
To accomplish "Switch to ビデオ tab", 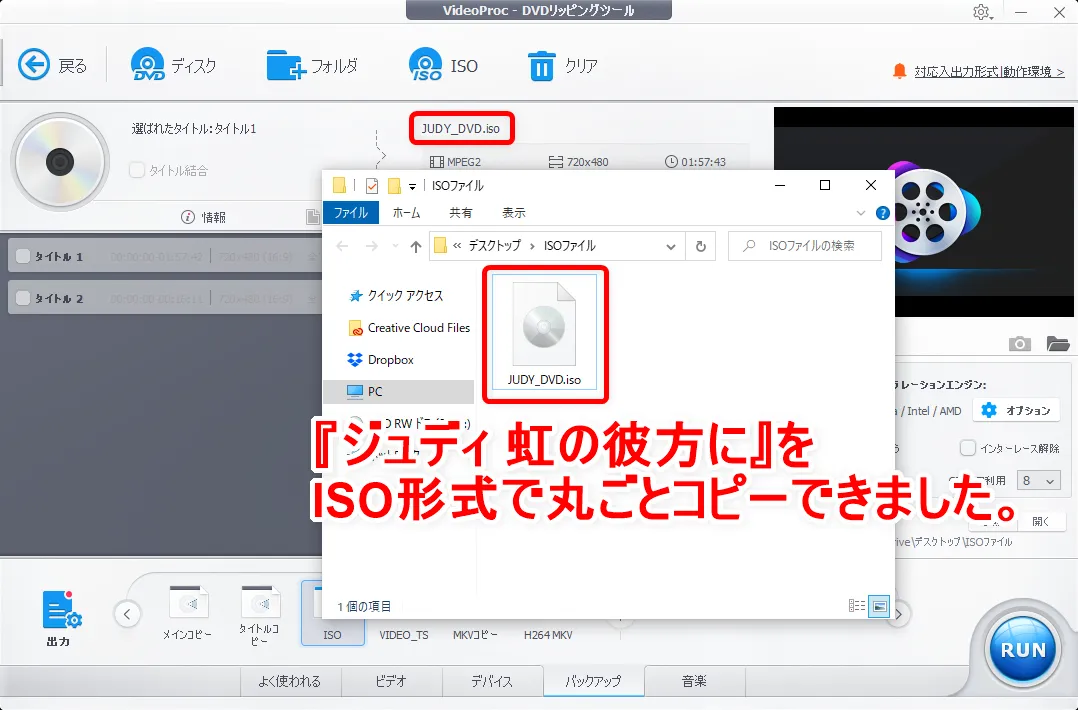I will coord(391,681).
